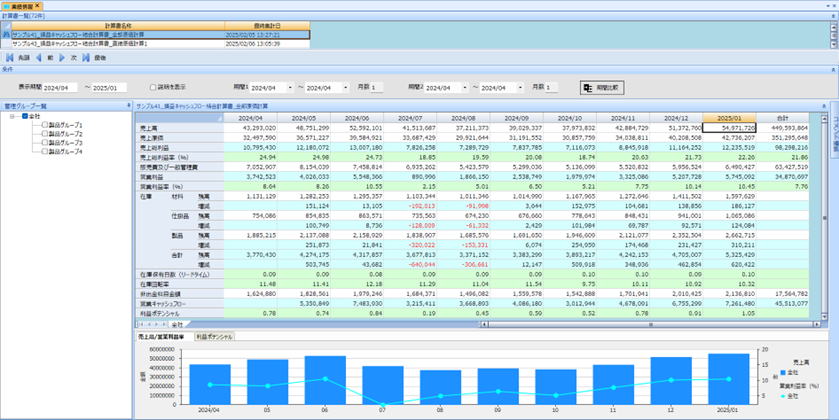Open the 期間2 start month dropdown
Viewport: 839px width, 420px height.
tap(465, 87)
